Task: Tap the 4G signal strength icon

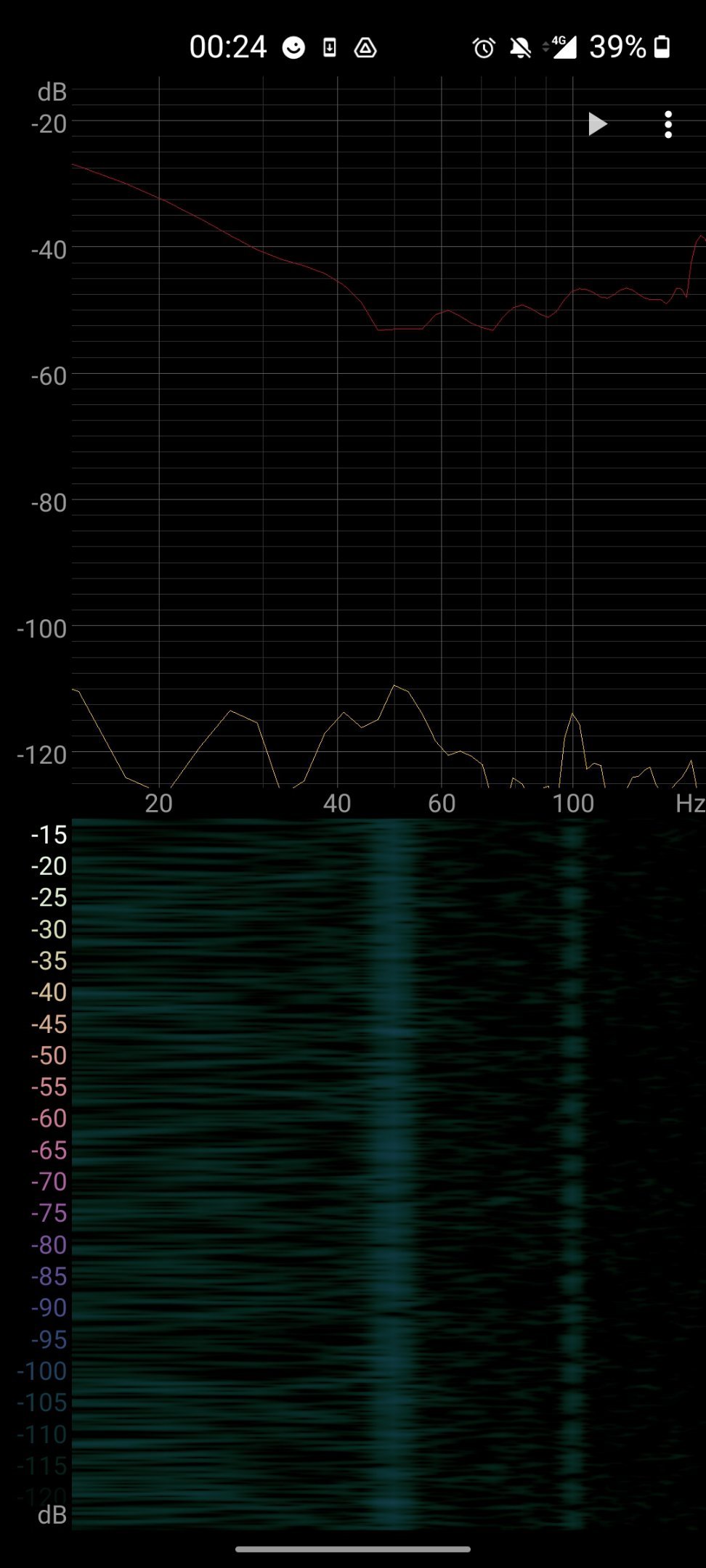Action: (x=560, y=47)
